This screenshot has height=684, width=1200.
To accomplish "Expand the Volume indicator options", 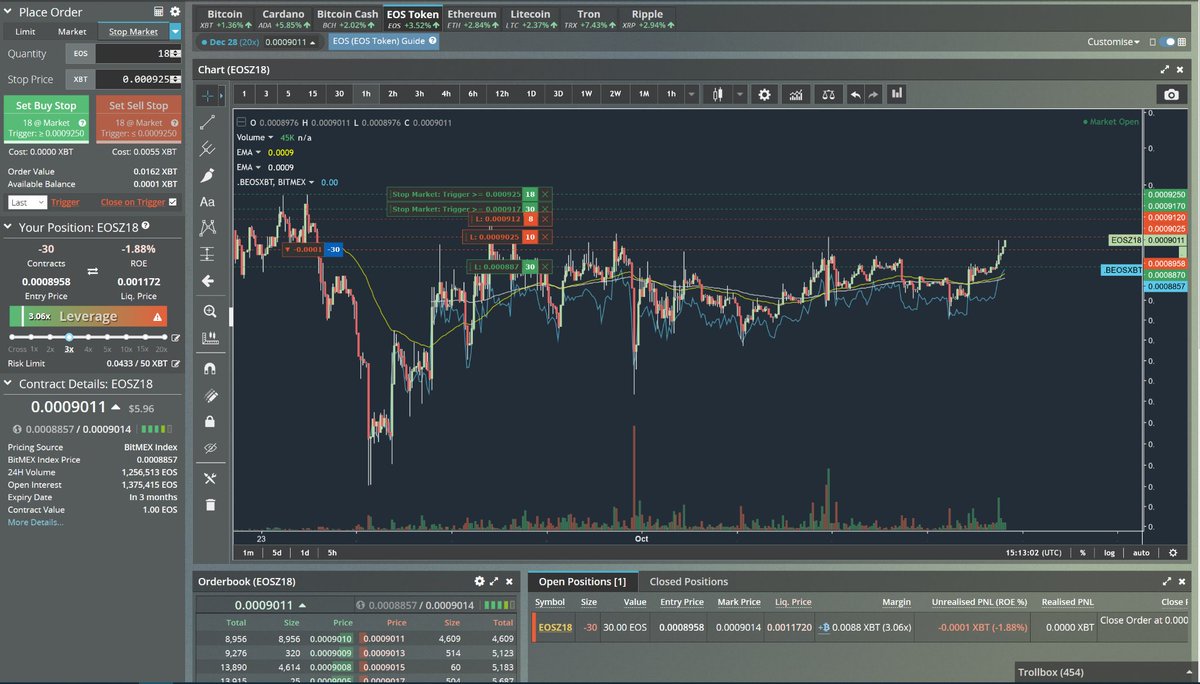I will [x=270, y=137].
